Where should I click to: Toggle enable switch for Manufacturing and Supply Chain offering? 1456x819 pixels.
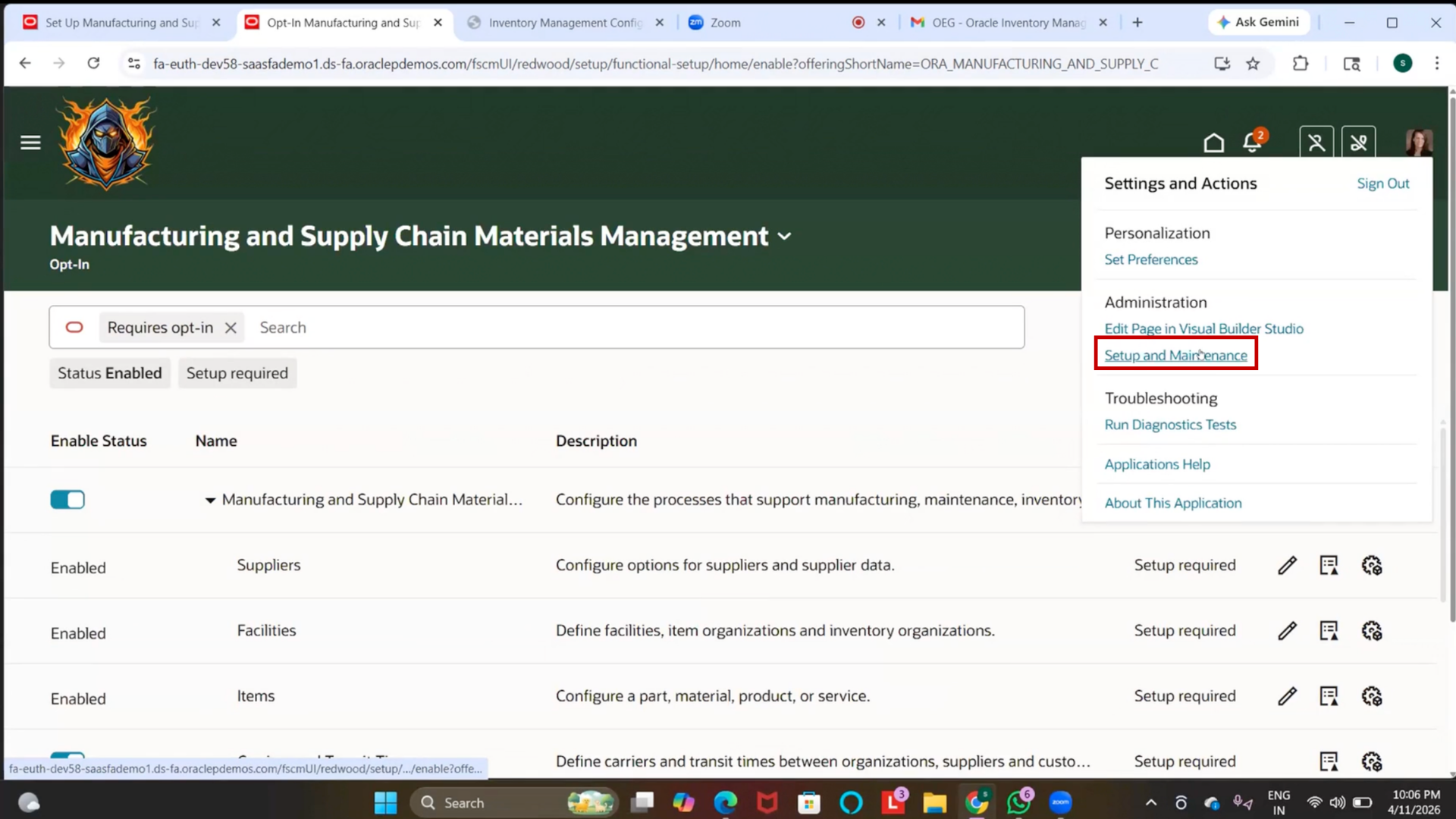tap(67, 500)
